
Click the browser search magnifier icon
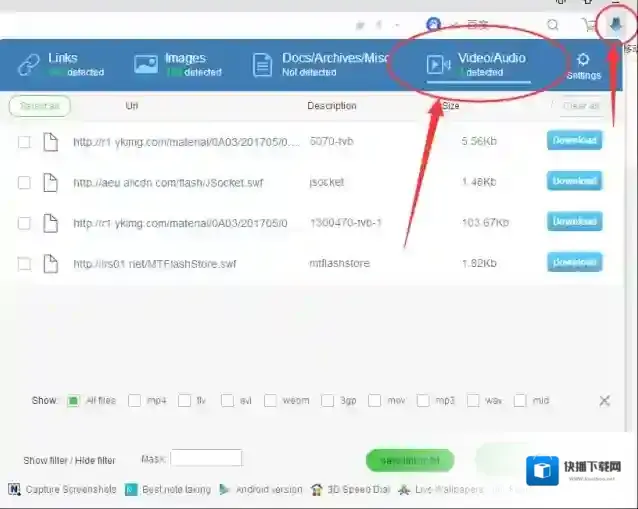[x=553, y=25]
